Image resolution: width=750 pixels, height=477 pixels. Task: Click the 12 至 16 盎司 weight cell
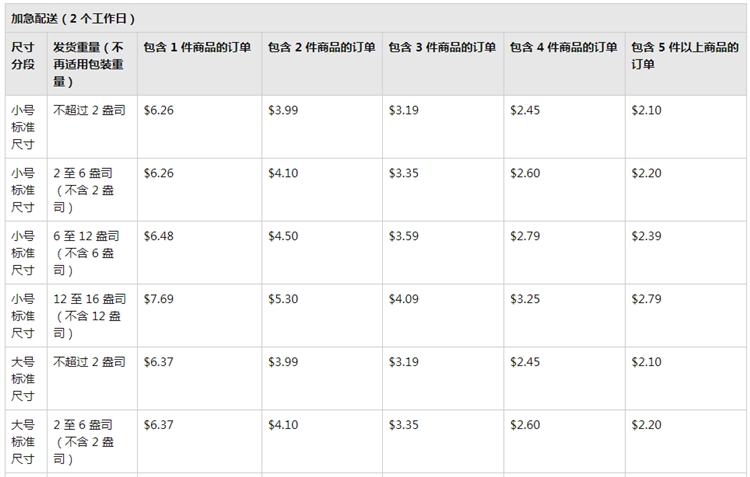[x=89, y=316]
